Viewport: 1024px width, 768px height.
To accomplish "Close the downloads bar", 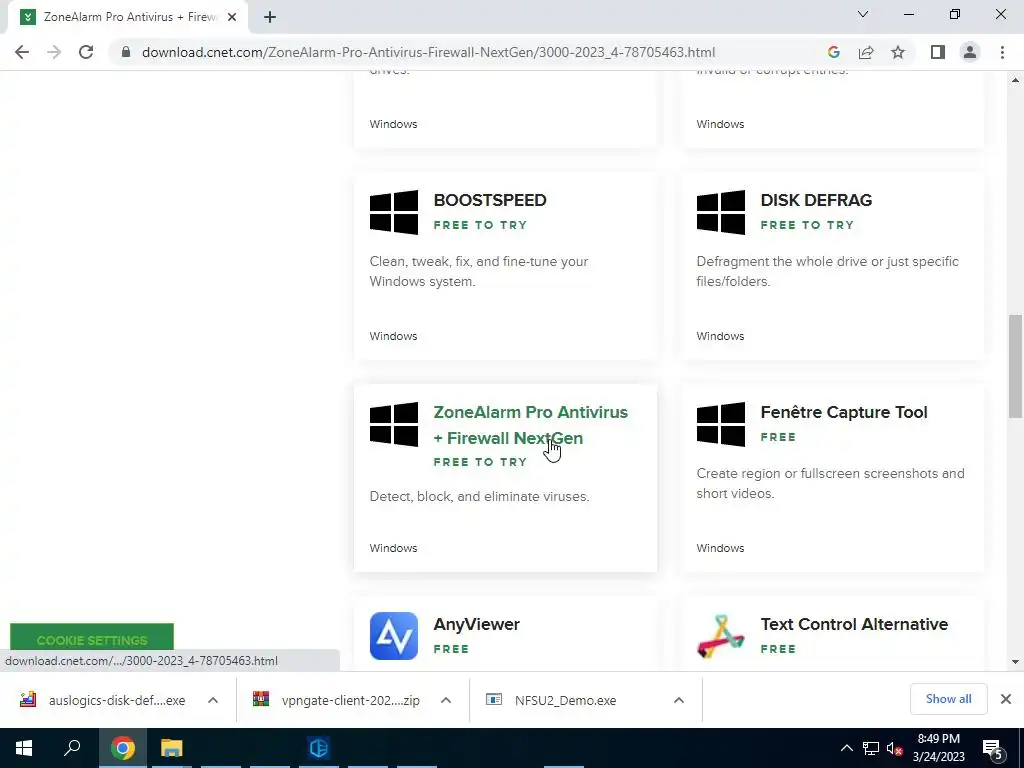I will (1006, 699).
